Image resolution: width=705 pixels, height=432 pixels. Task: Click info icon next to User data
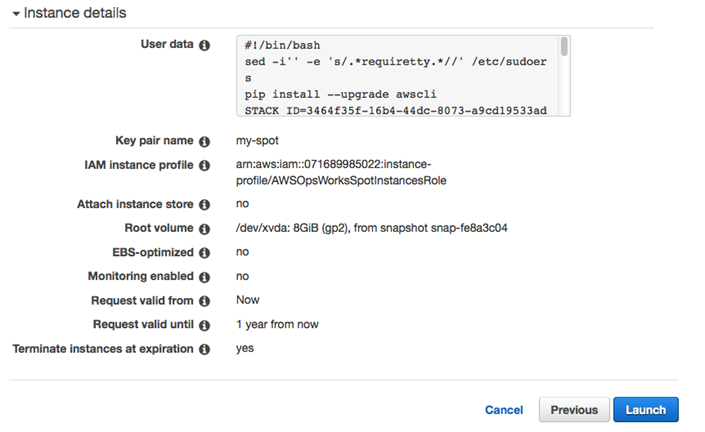[204, 46]
